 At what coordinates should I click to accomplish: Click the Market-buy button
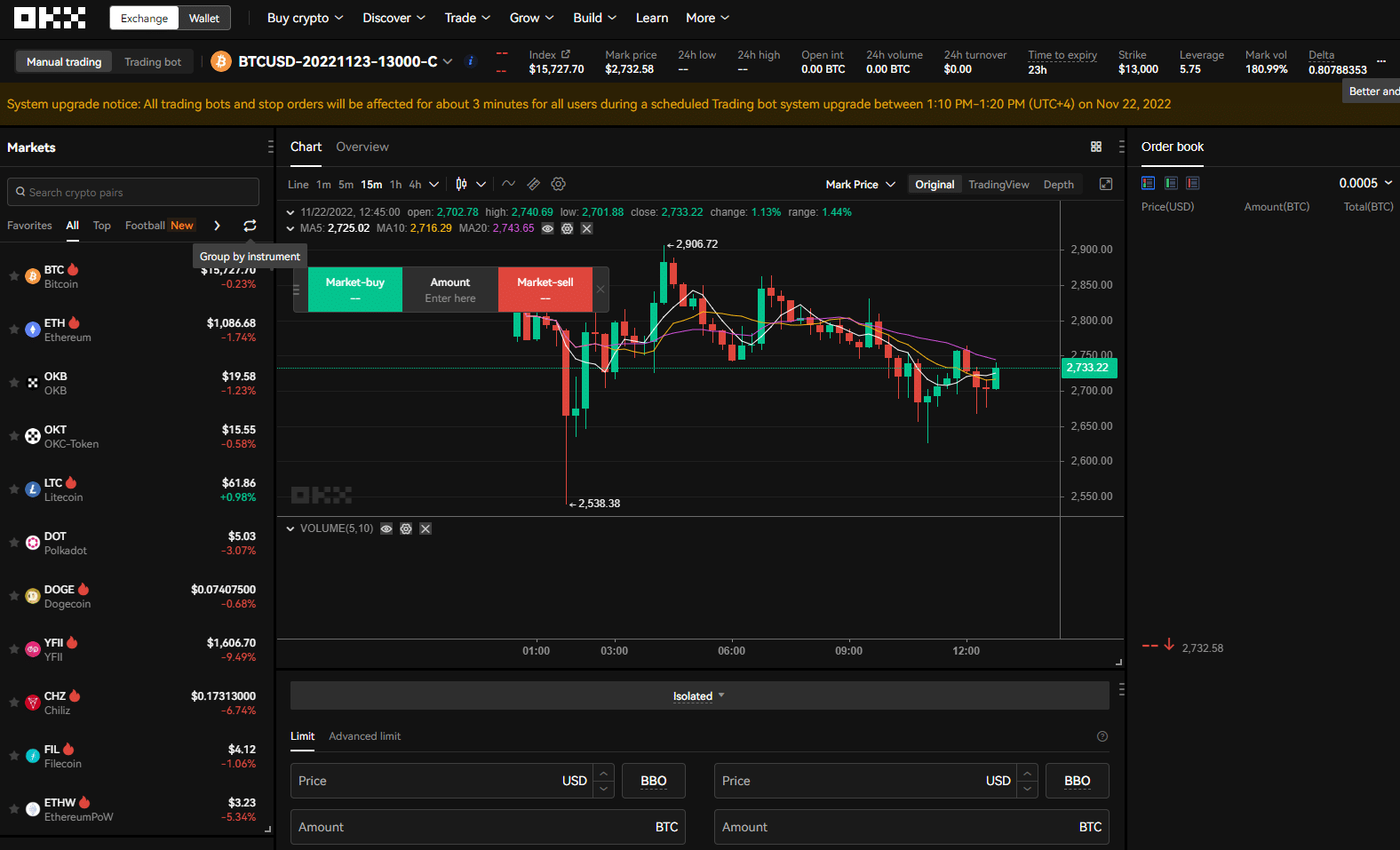(355, 290)
